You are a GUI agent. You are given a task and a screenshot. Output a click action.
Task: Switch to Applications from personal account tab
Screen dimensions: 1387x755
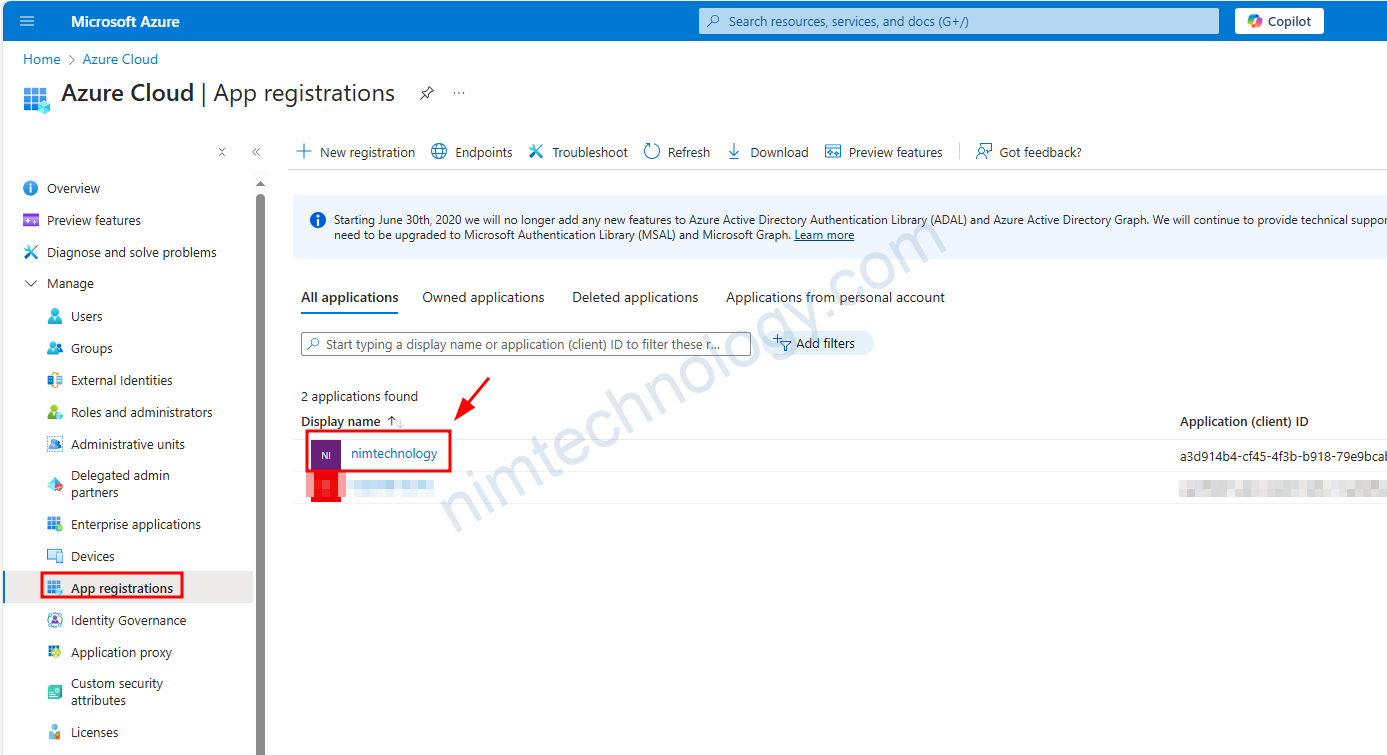point(835,297)
